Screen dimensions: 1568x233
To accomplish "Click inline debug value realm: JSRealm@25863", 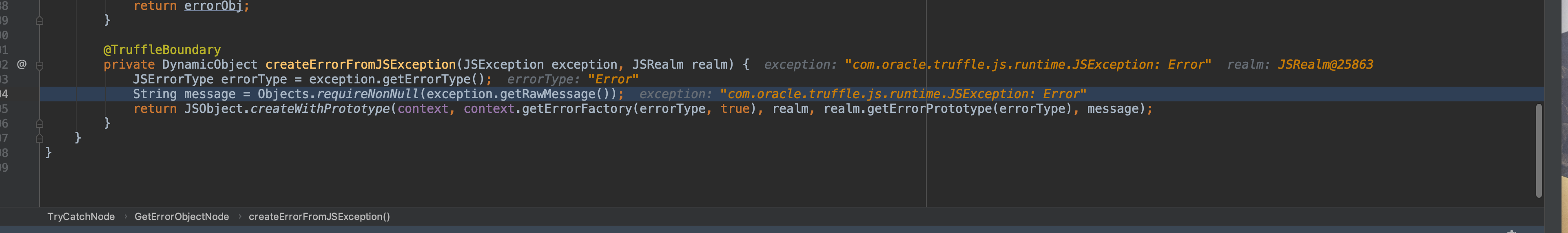I will 1300,65.
